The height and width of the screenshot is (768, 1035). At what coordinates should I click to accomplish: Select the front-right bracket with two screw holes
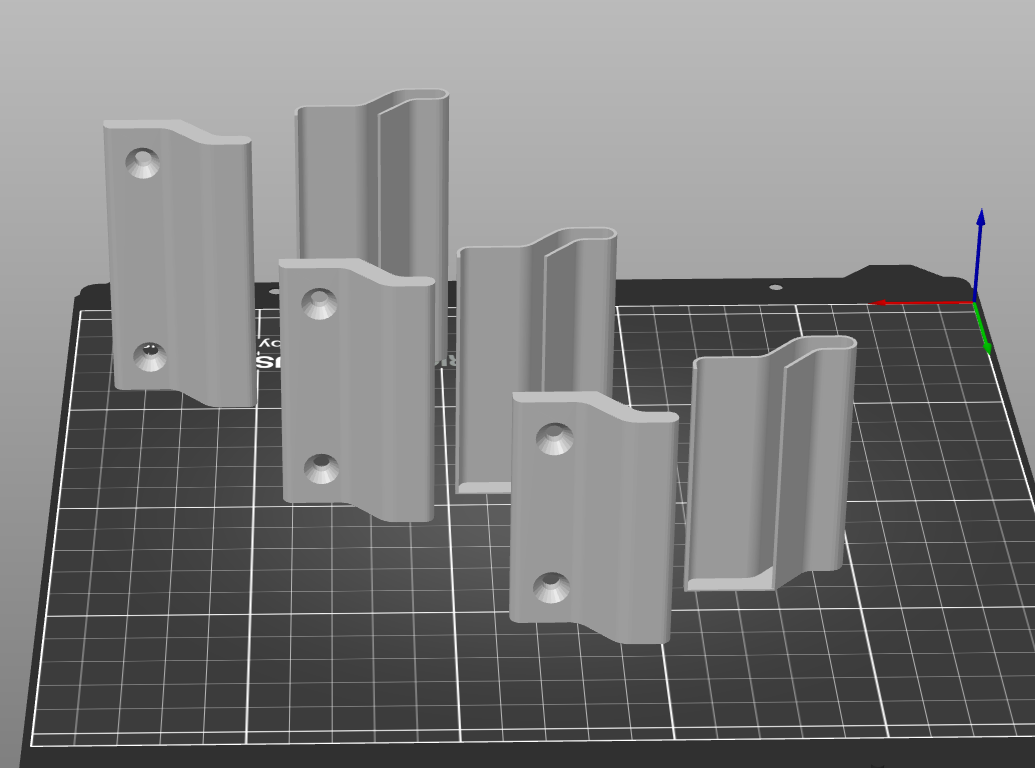pyautogui.click(x=593, y=517)
